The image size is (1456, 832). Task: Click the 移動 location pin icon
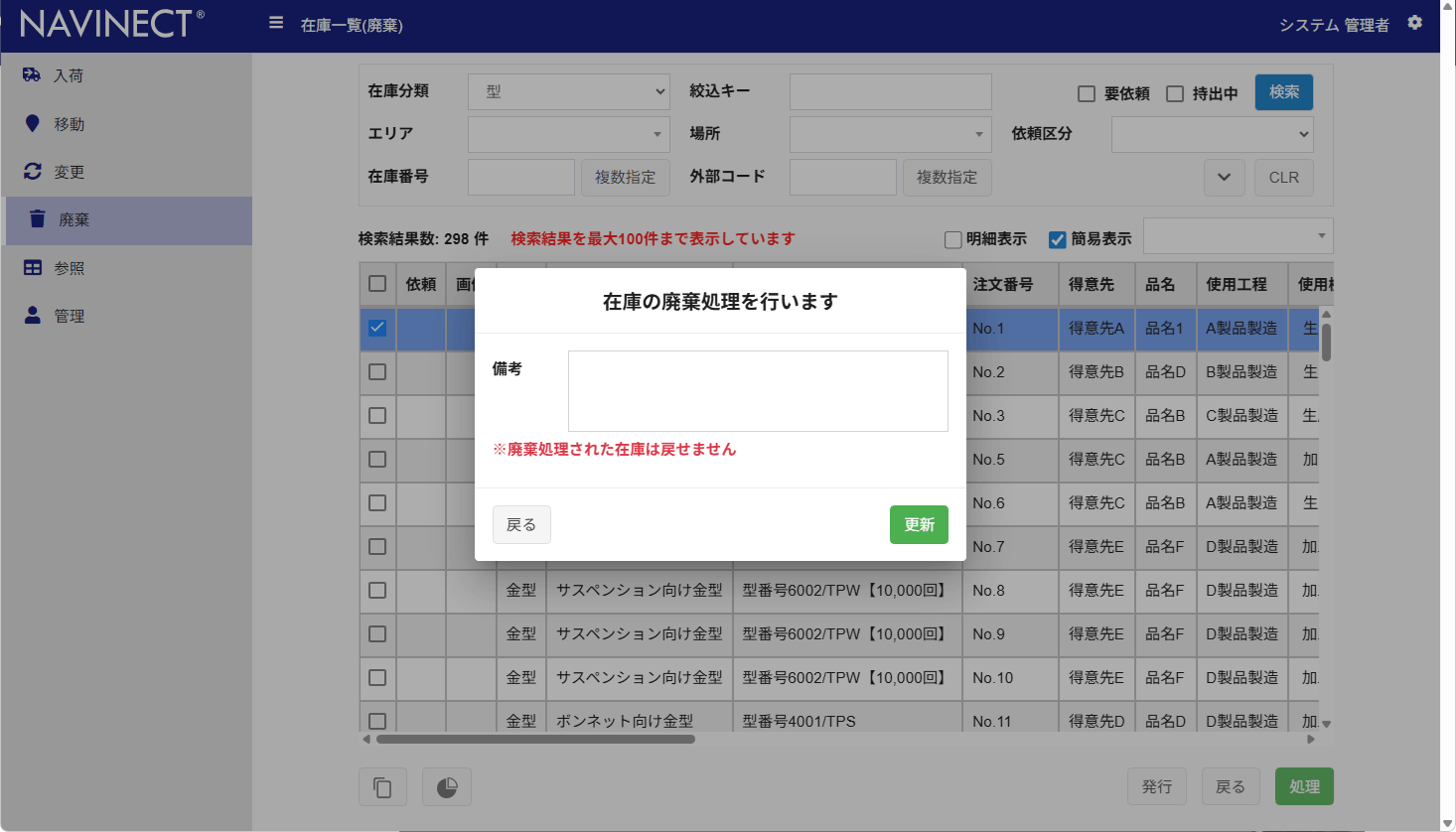pos(32,123)
